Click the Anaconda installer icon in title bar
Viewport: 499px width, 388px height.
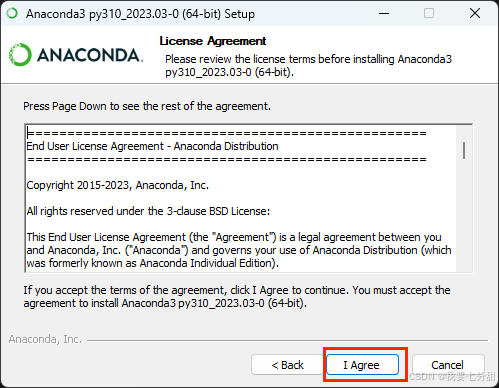(12, 14)
